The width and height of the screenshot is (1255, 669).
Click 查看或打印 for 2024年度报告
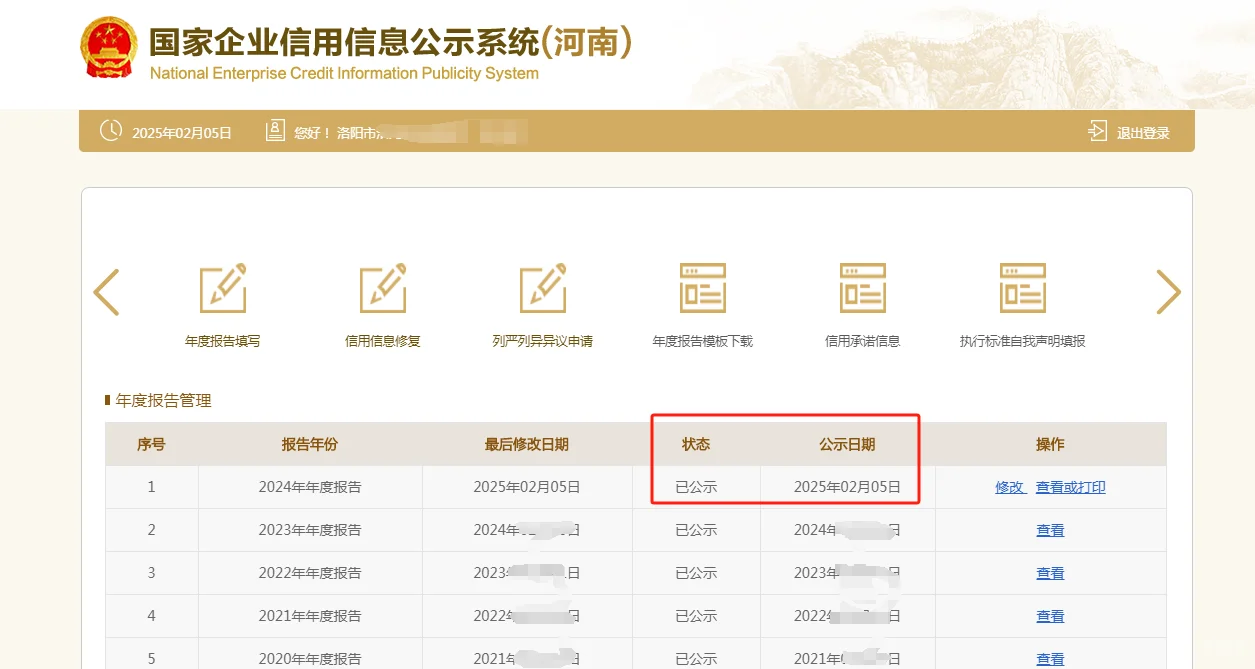tap(1071, 487)
